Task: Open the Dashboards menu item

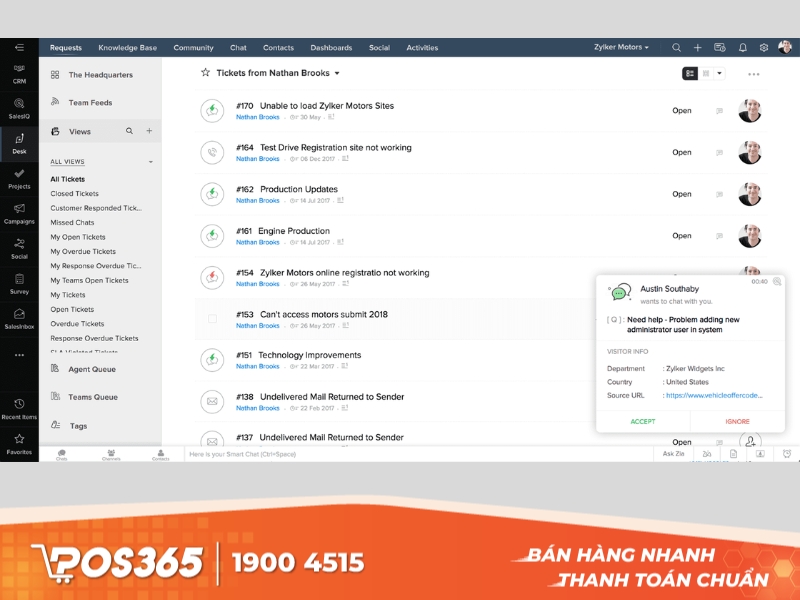Action: [x=331, y=47]
